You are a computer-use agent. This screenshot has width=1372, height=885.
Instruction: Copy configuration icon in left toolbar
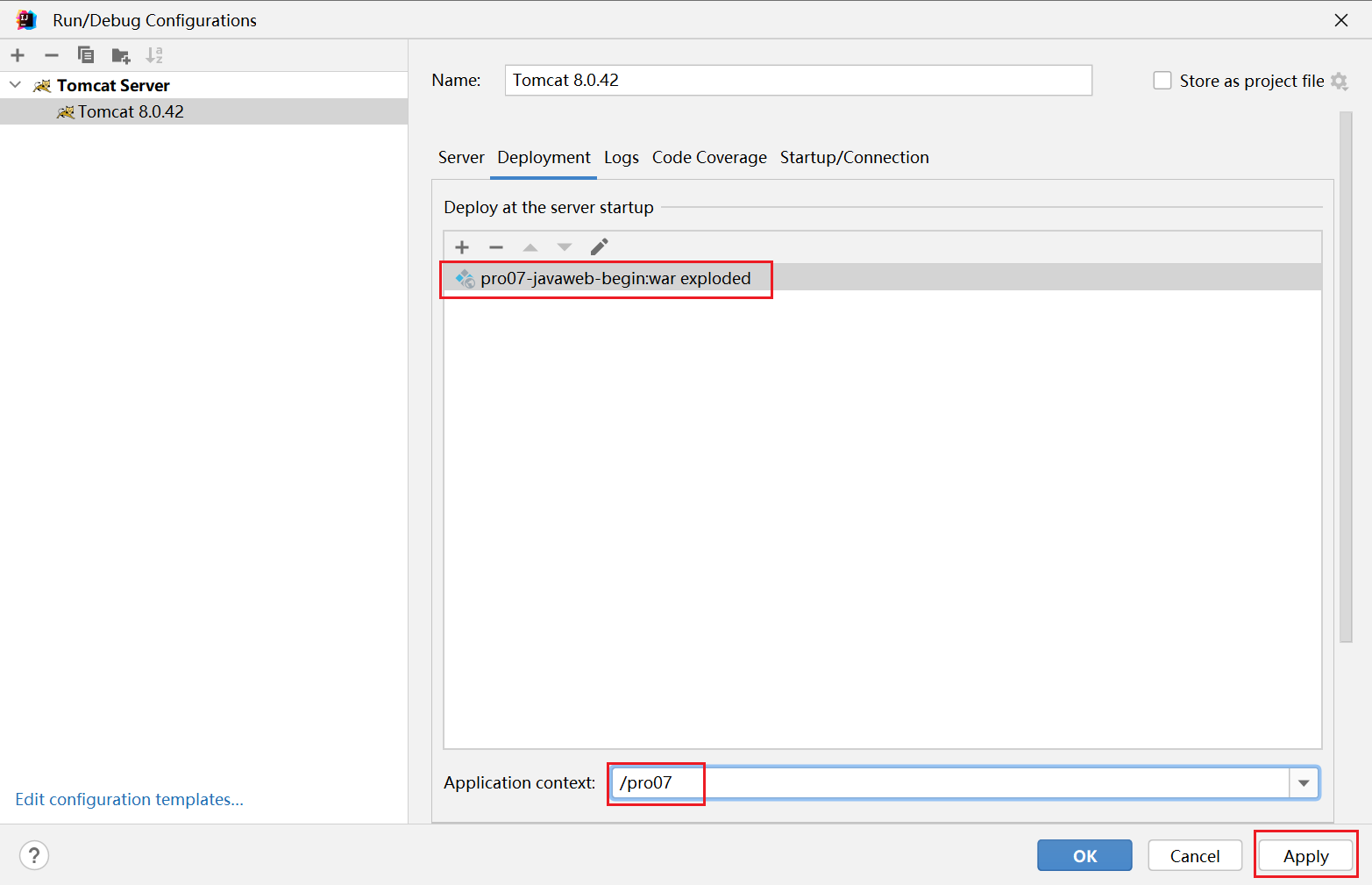pos(86,55)
